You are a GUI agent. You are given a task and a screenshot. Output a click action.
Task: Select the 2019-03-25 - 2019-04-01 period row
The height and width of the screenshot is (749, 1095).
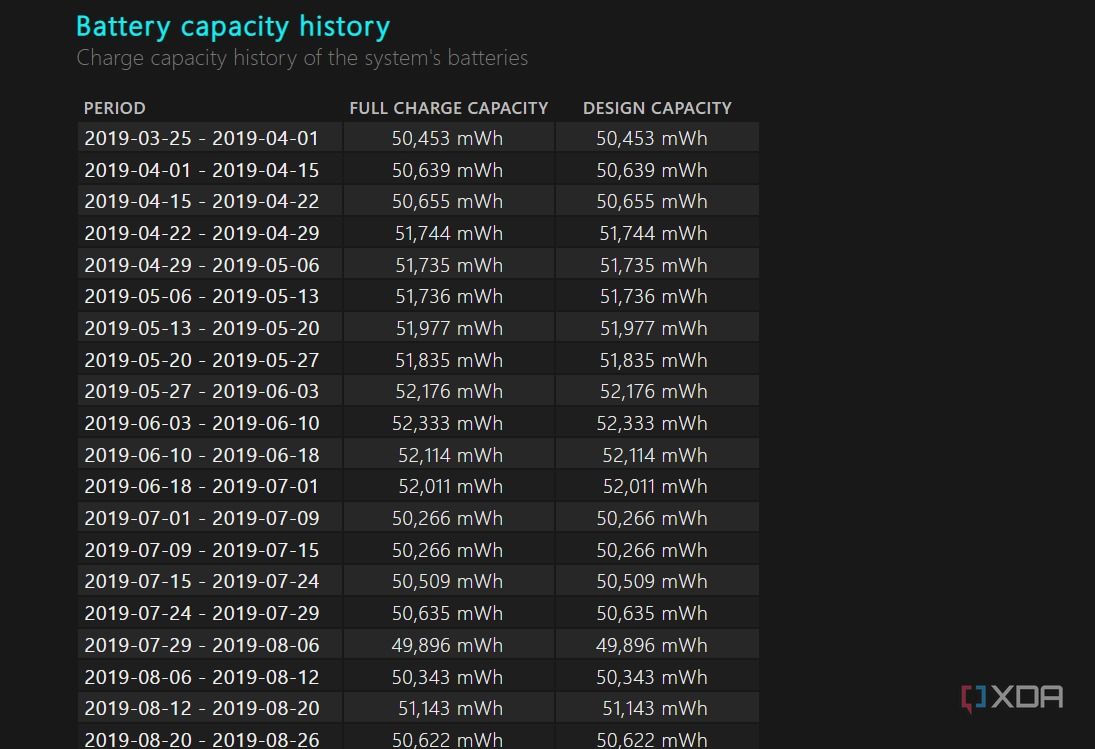[x=201, y=138]
